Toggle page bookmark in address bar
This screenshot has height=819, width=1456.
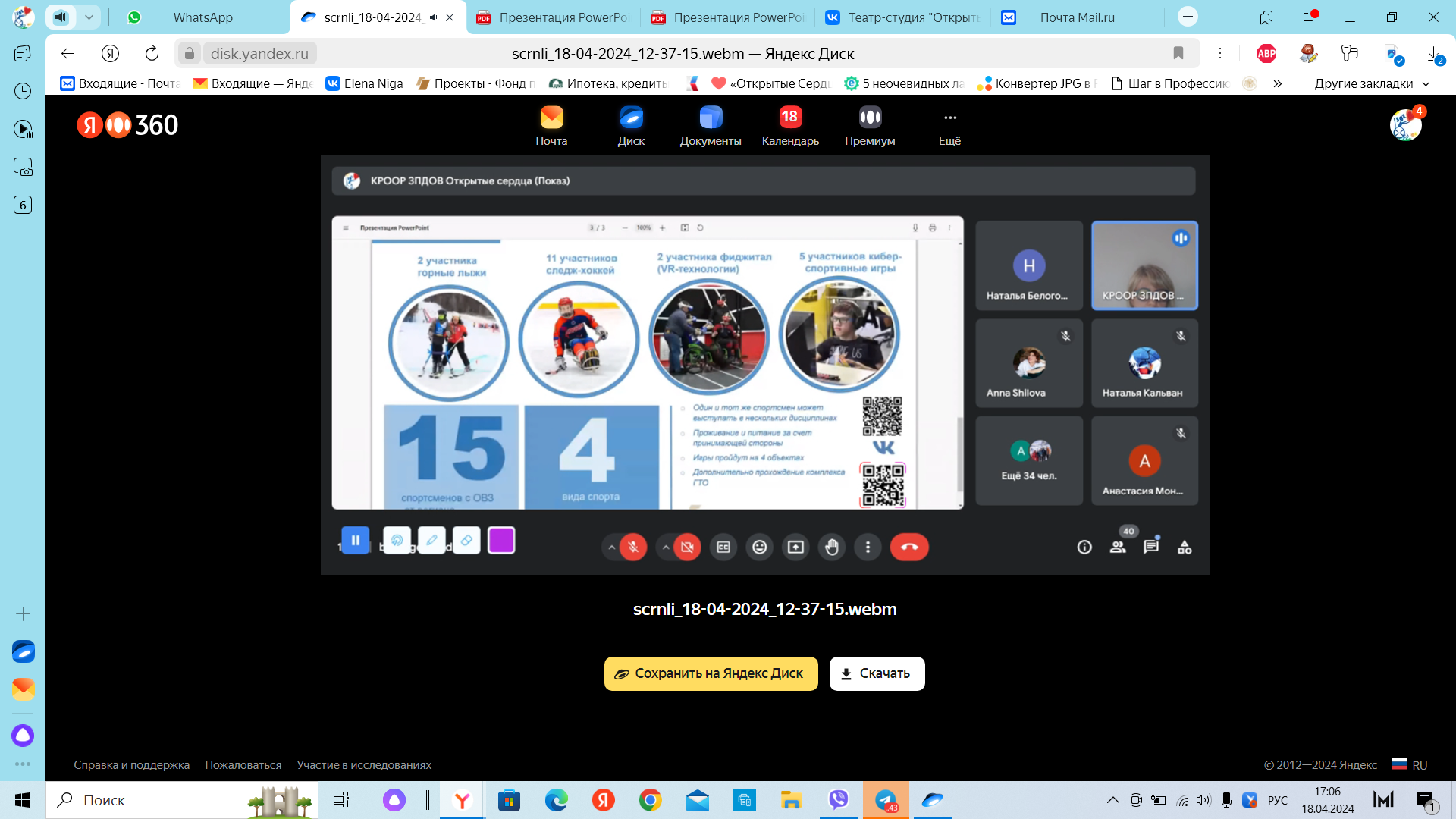click(x=1178, y=53)
